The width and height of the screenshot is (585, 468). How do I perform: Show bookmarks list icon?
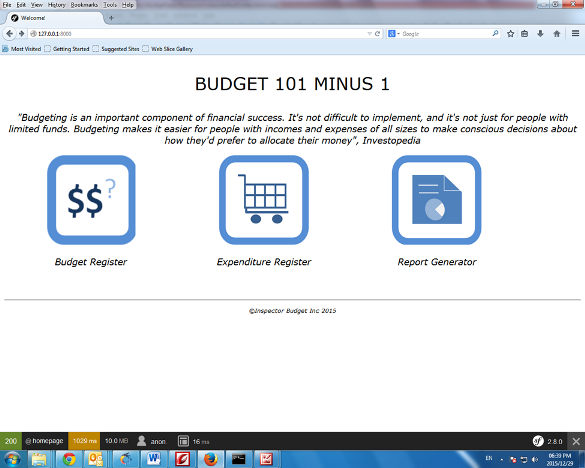524,34
